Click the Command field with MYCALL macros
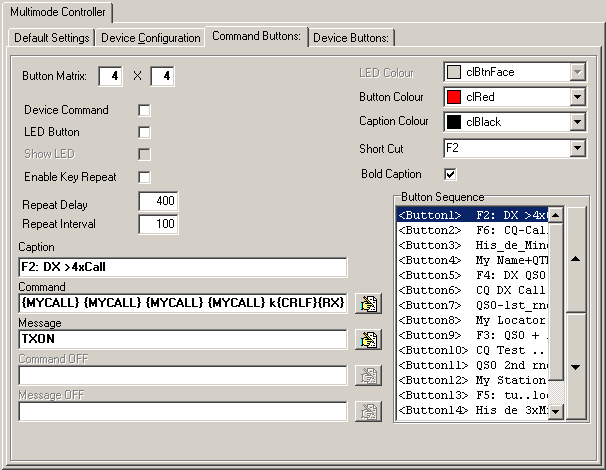Viewport: 606px width, 470px height. [182, 303]
